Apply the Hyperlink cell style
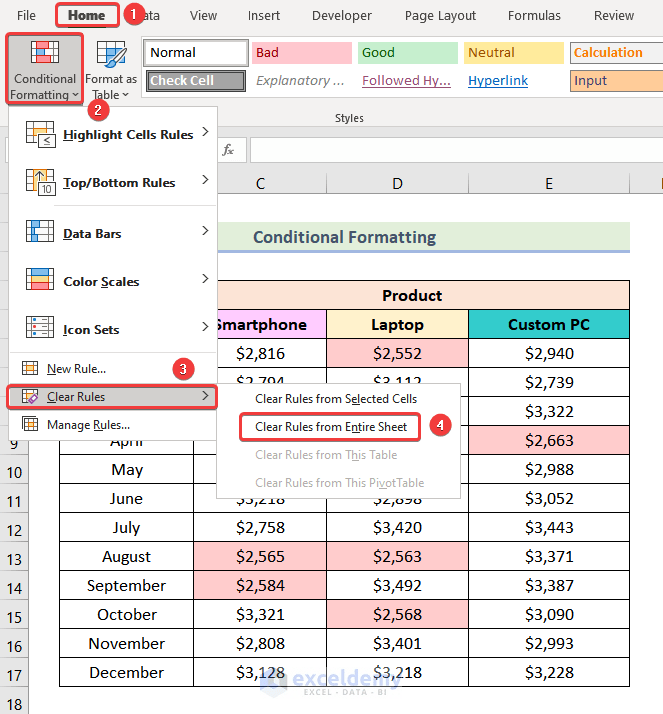663x714 pixels. point(514,81)
